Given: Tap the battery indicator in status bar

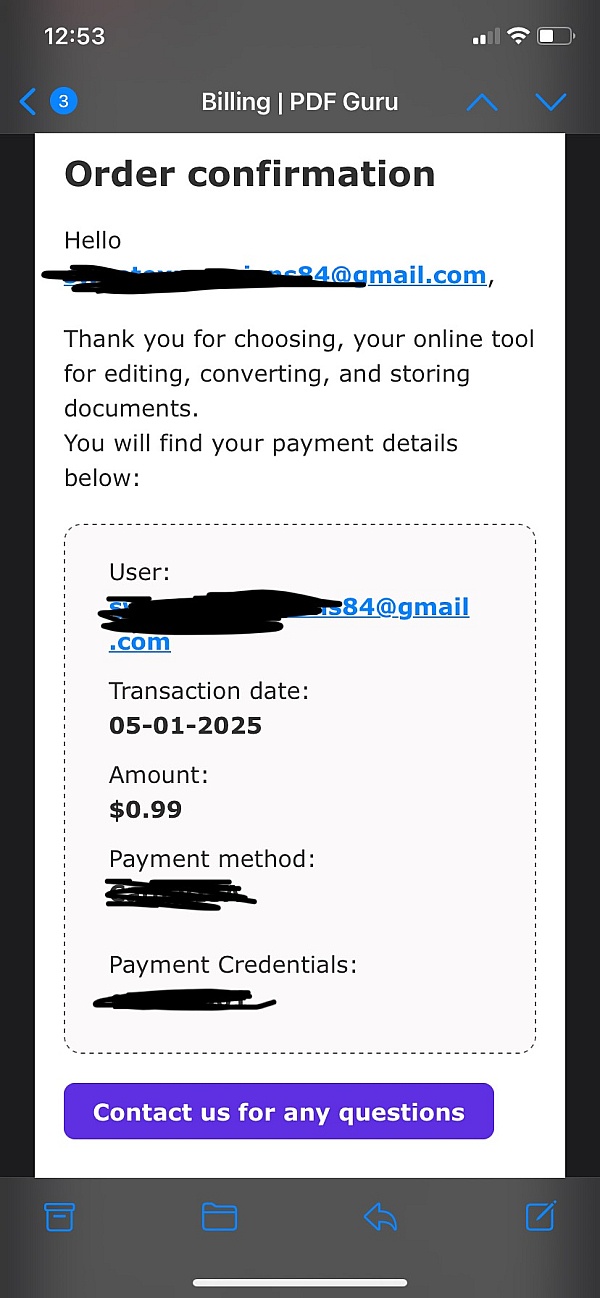Looking at the screenshot, I should pyautogui.click(x=556, y=36).
